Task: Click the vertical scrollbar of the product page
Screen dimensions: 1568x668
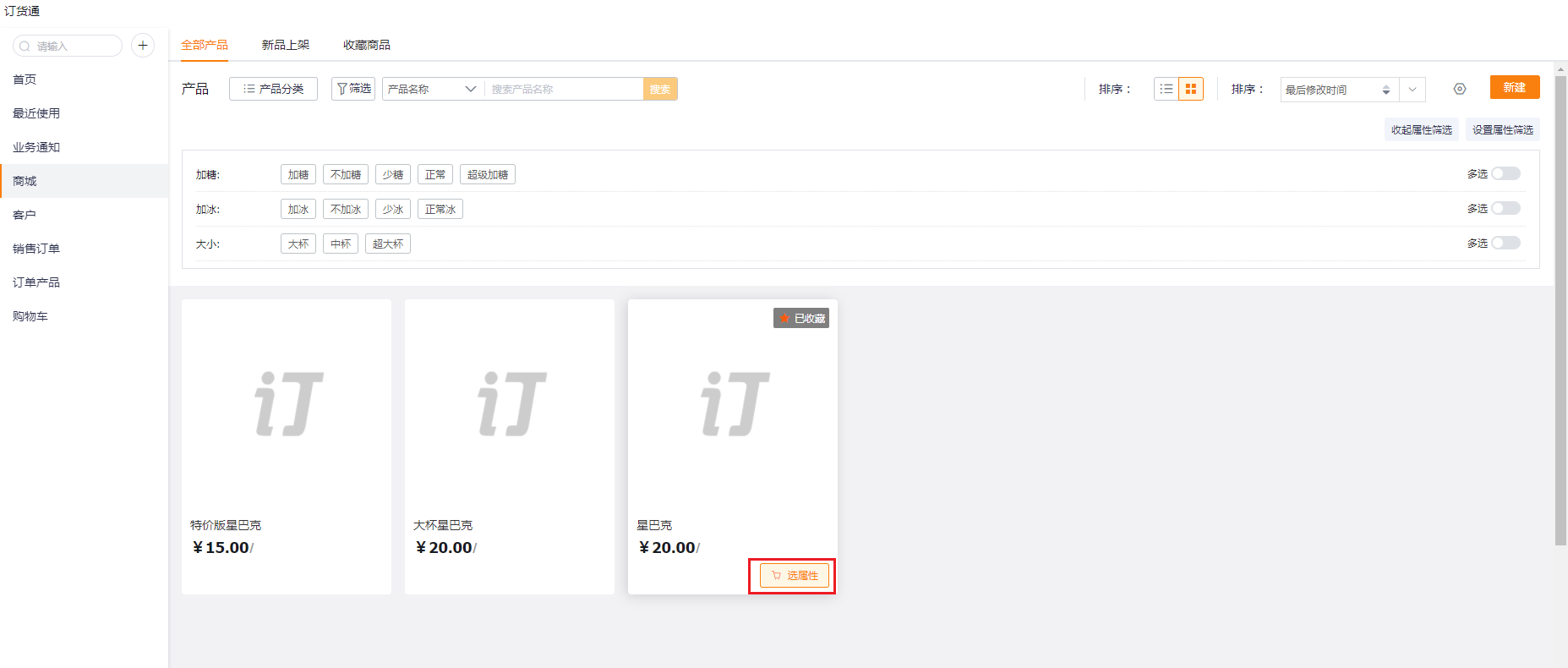Action: pyautogui.click(x=1561, y=311)
